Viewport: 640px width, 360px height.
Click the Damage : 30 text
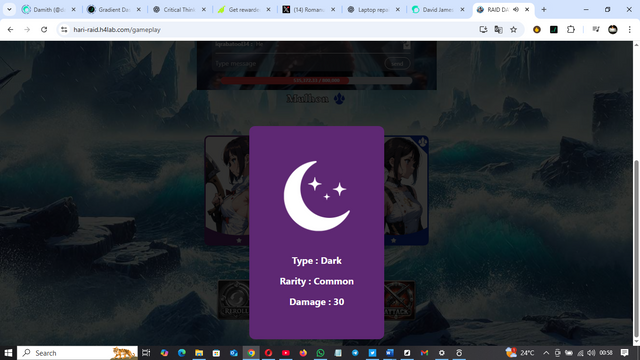pos(317,302)
